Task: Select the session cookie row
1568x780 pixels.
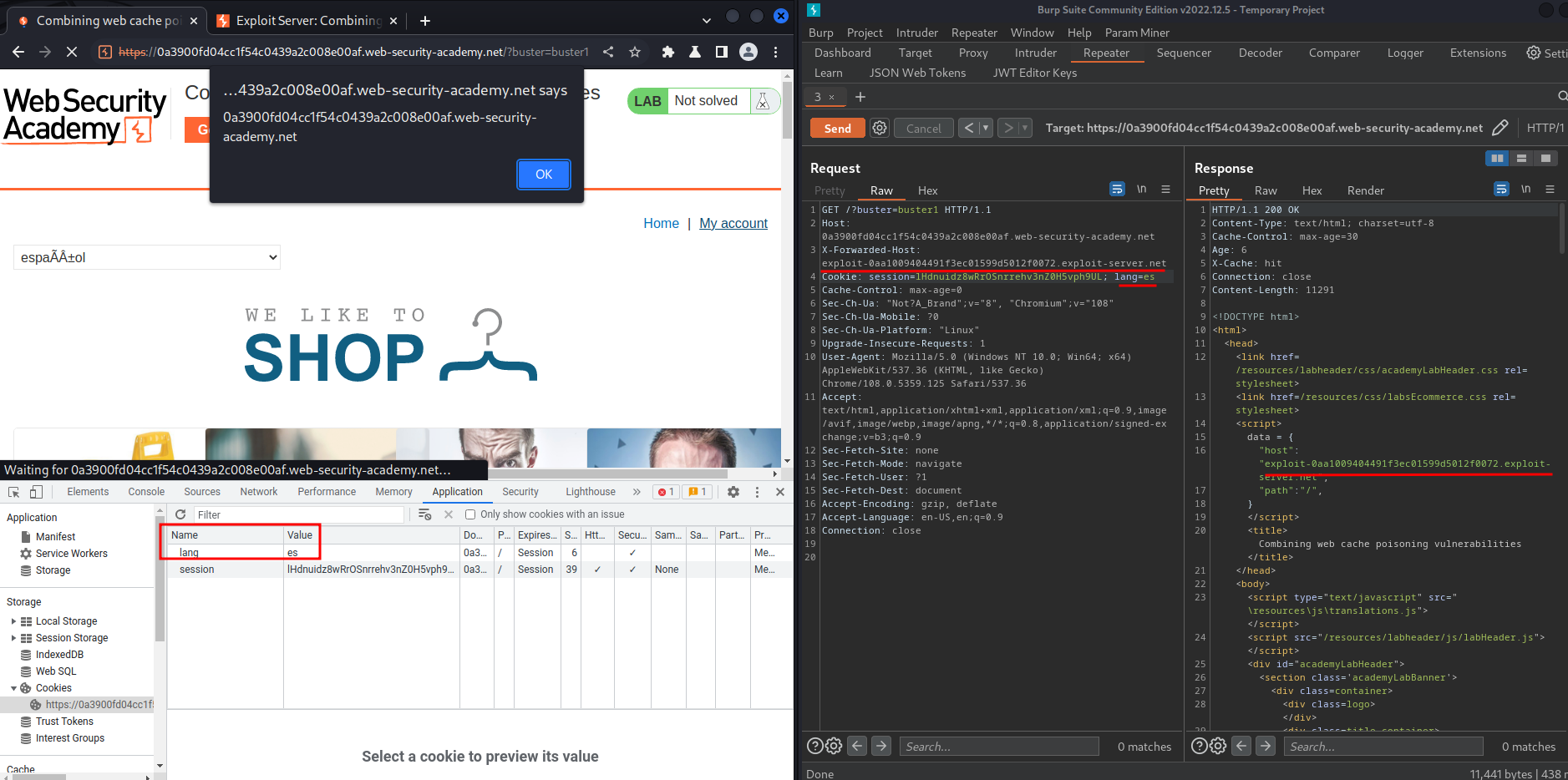Action: coord(480,570)
